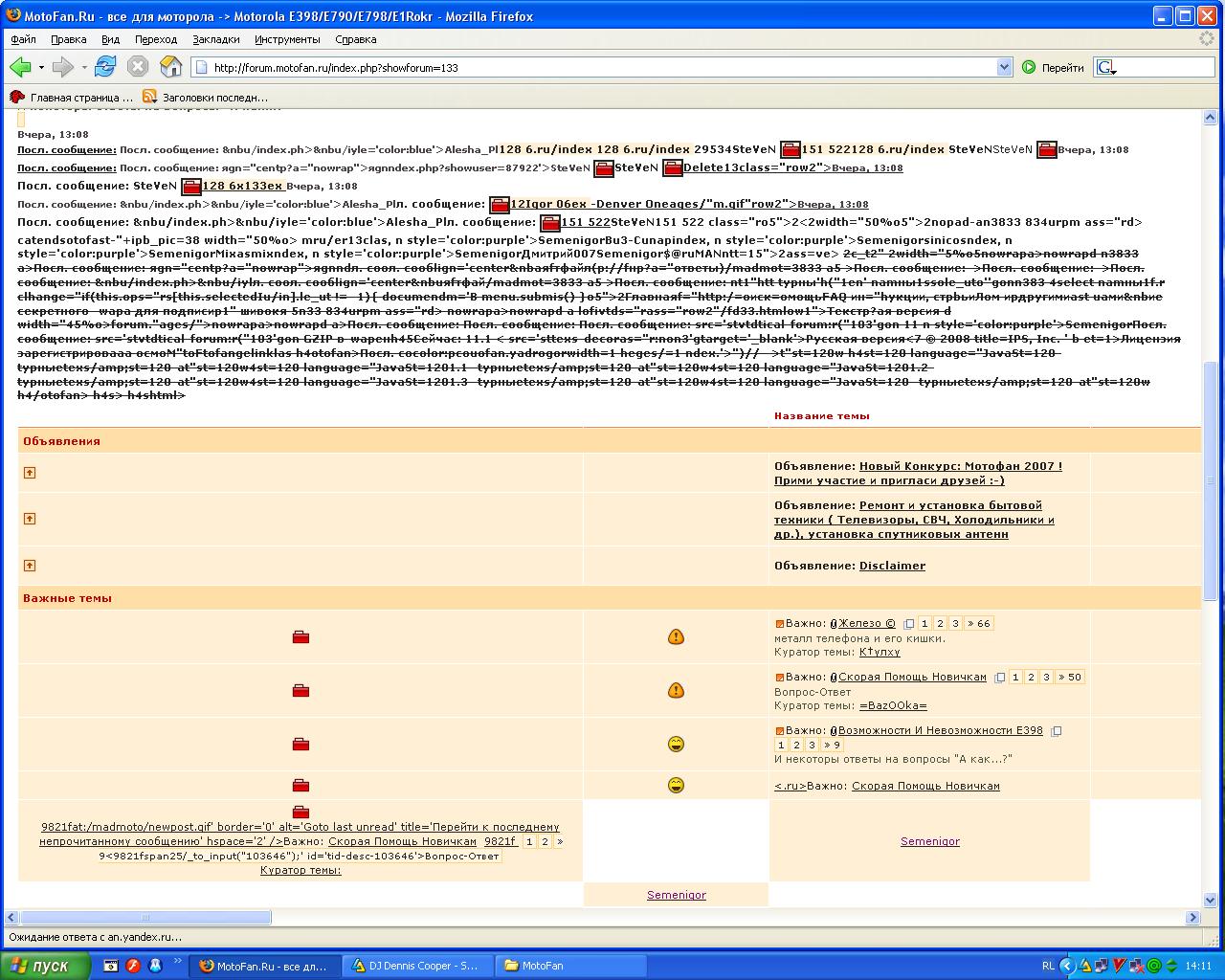Click the red folder icon before 128 6x133ex

pos(191,187)
